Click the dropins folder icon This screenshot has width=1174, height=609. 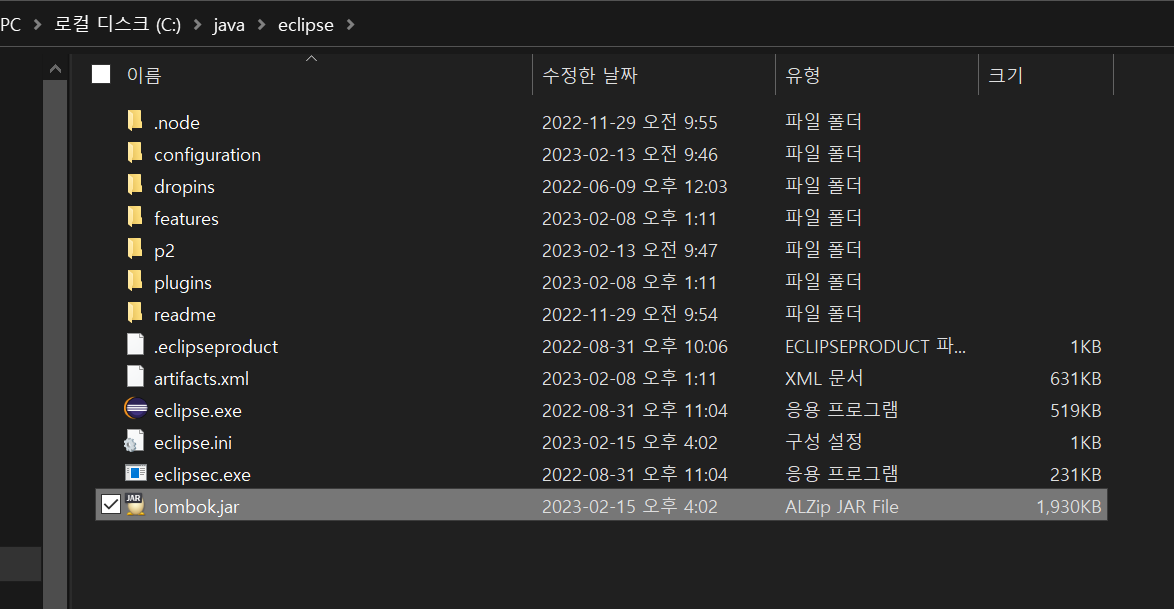135,185
